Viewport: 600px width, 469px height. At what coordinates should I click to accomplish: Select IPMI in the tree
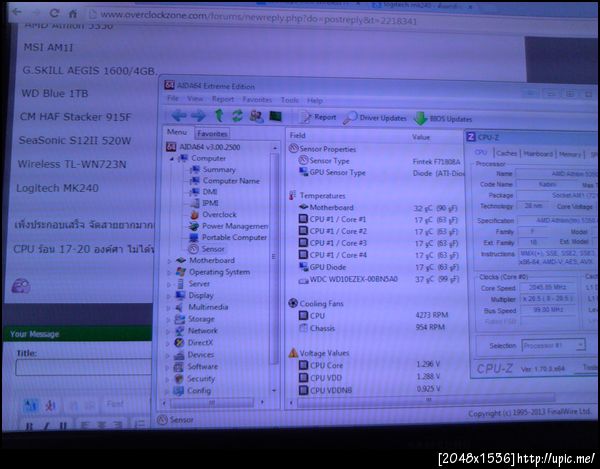(x=204, y=203)
